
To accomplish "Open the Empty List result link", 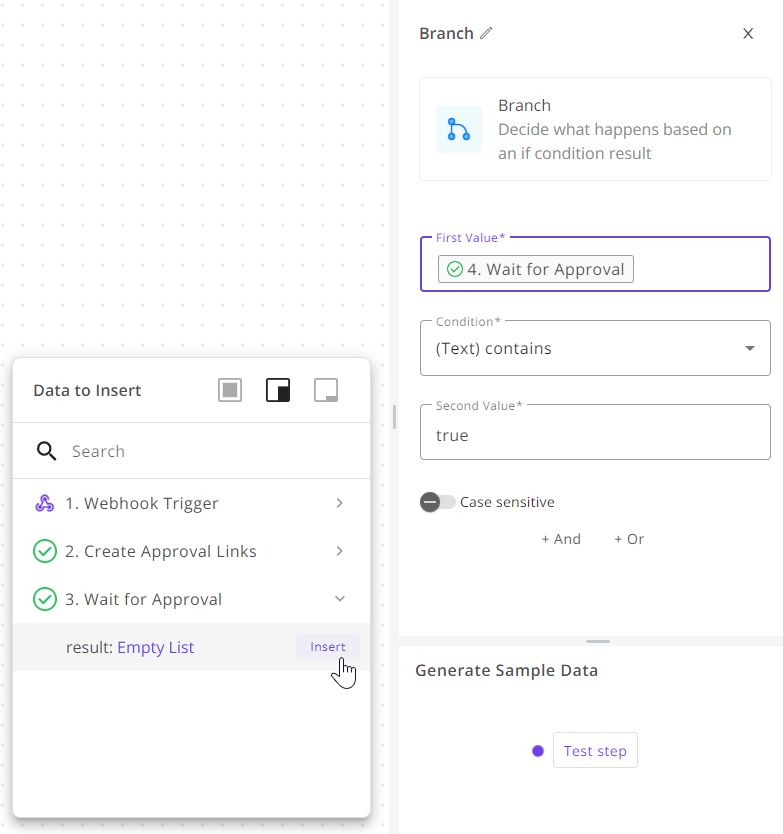I will (x=155, y=647).
